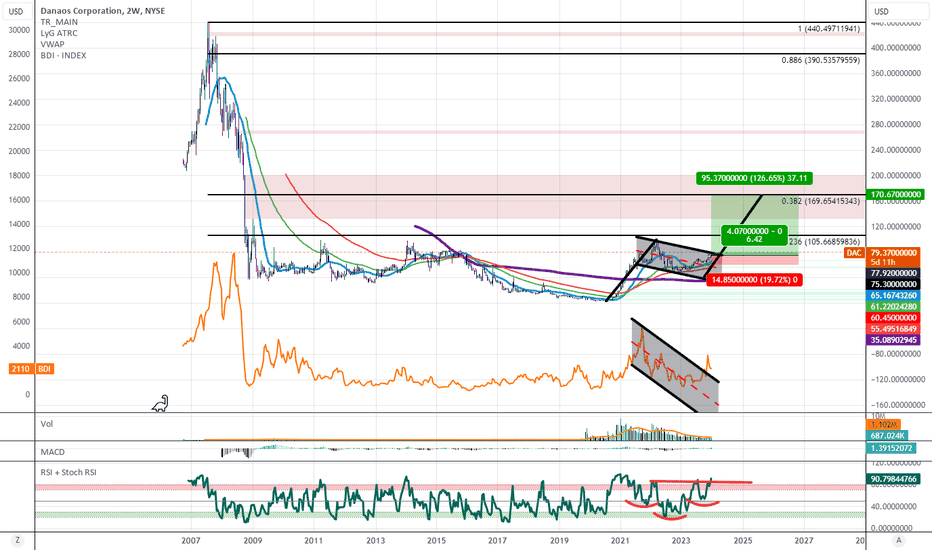The height and width of the screenshot is (550, 932).
Task: Select the LyG ATRC indicator label
Action: (x=59, y=33)
